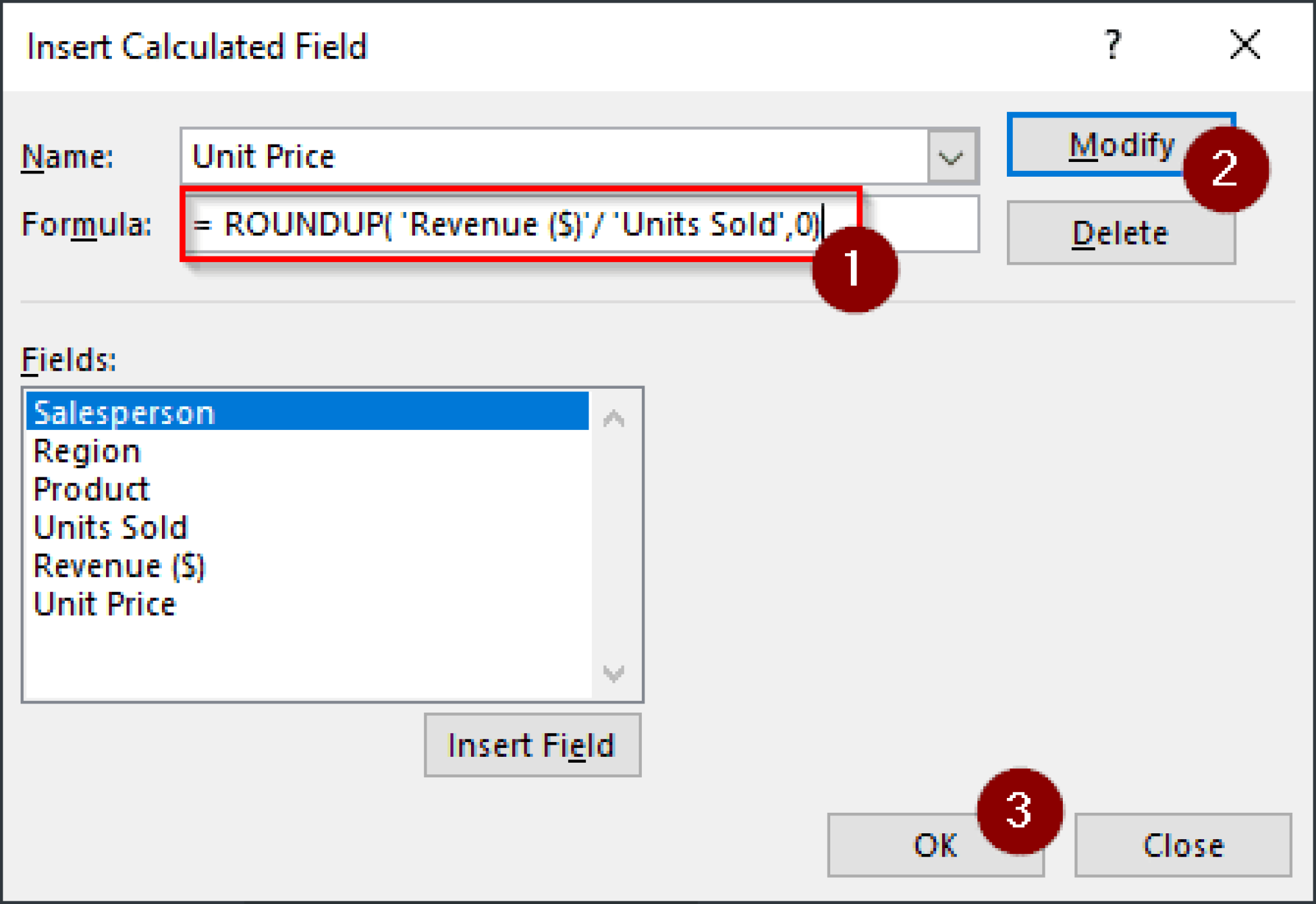This screenshot has width=1316, height=904.
Task: Click the Insert Field button
Action: 532,745
